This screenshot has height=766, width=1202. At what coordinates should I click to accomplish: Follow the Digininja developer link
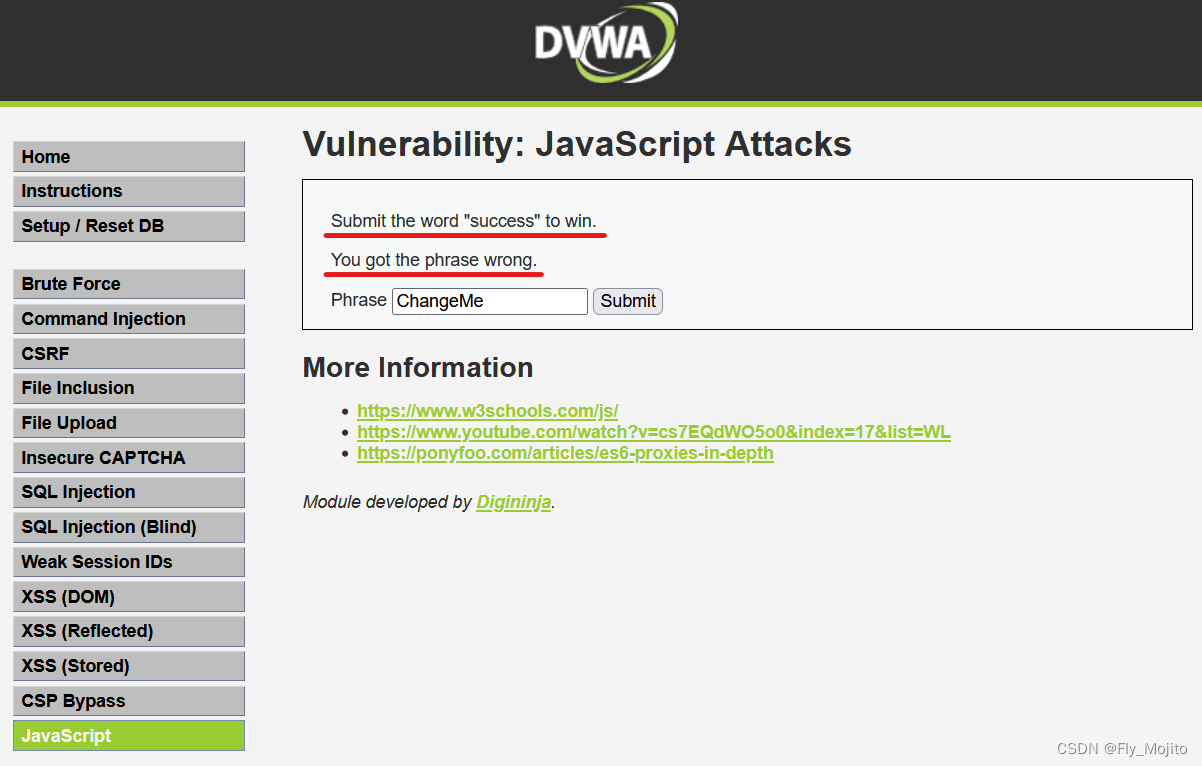[513, 502]
